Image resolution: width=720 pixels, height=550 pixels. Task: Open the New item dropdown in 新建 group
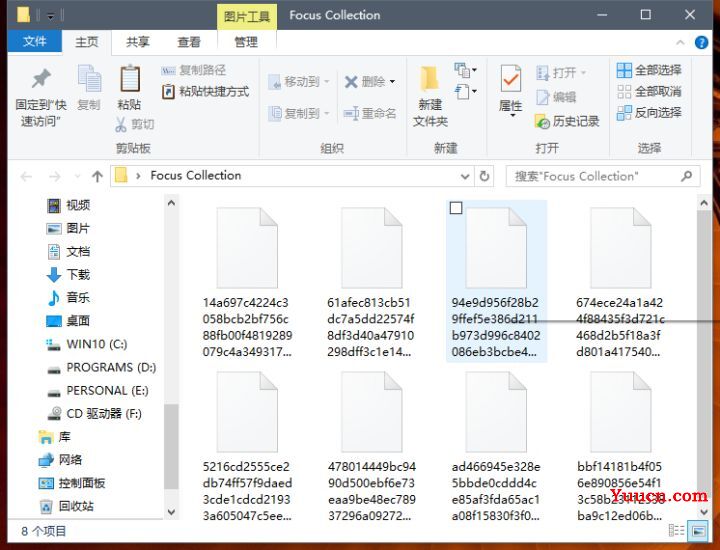point(466,70)
